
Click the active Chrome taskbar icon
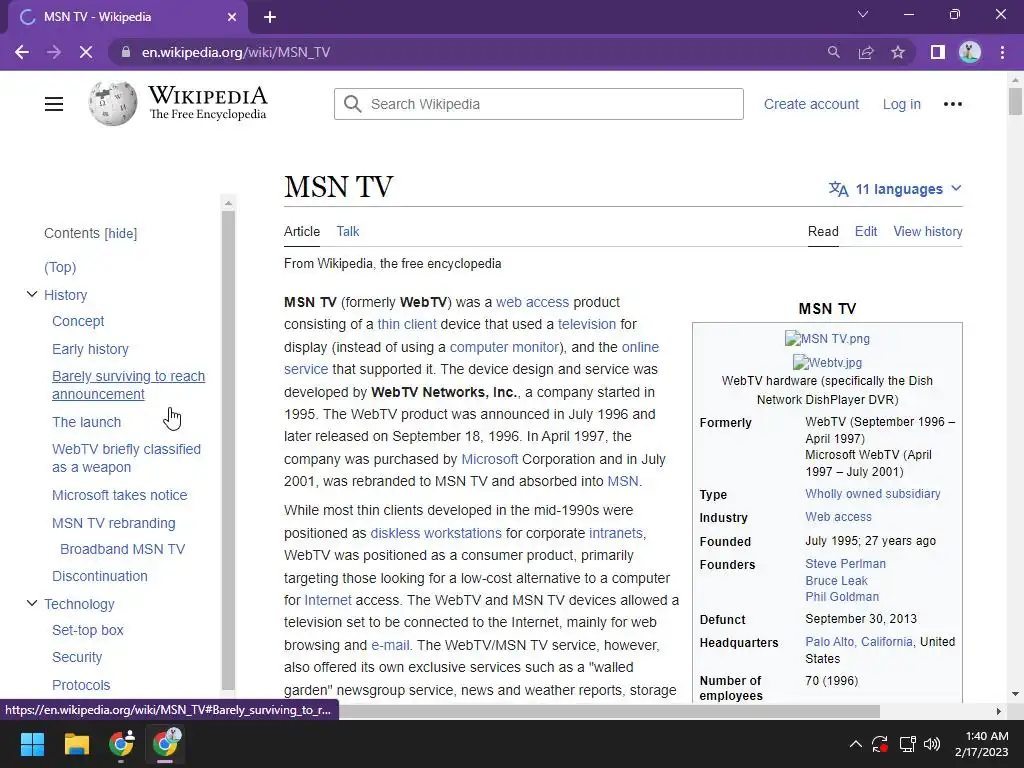[x=165, y=744]
